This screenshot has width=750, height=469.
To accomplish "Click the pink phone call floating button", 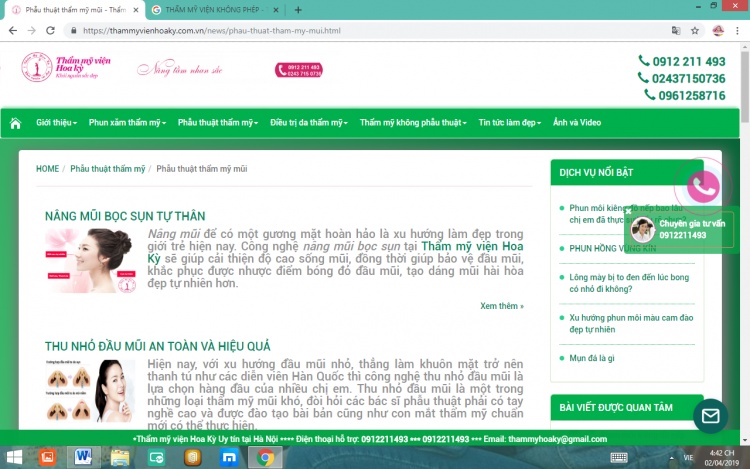I will pos(704,186).
